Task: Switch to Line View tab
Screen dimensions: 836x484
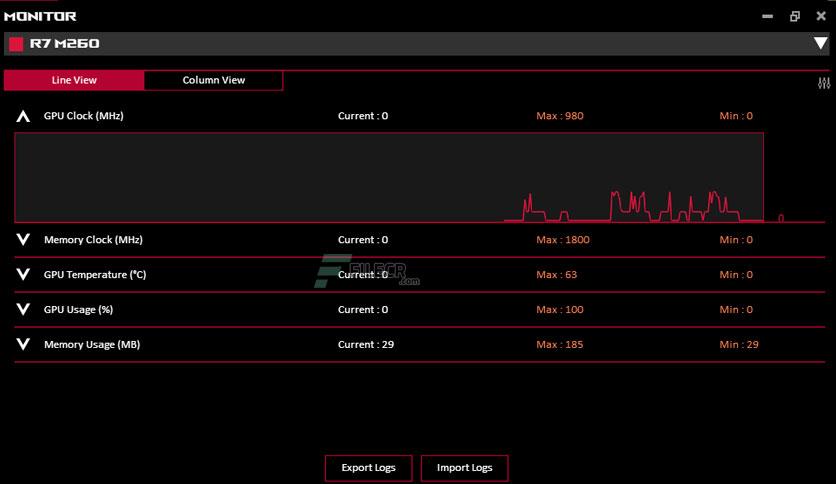Action: click(74, 80)
